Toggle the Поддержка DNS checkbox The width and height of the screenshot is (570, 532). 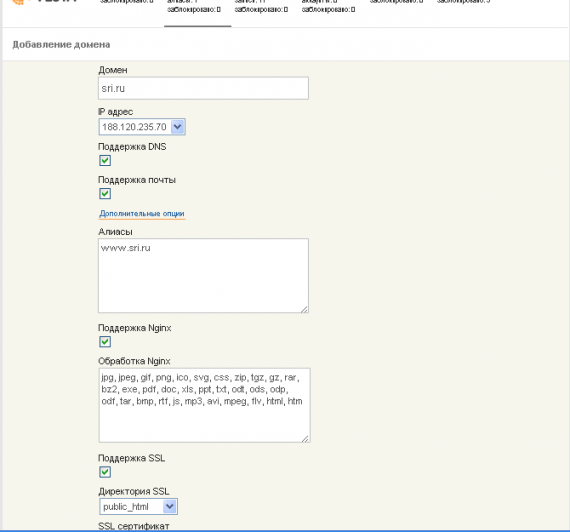[105, 160]
